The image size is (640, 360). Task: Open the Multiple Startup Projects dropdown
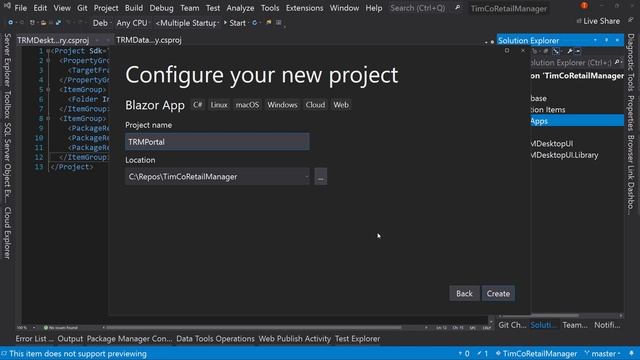point(187,23)
